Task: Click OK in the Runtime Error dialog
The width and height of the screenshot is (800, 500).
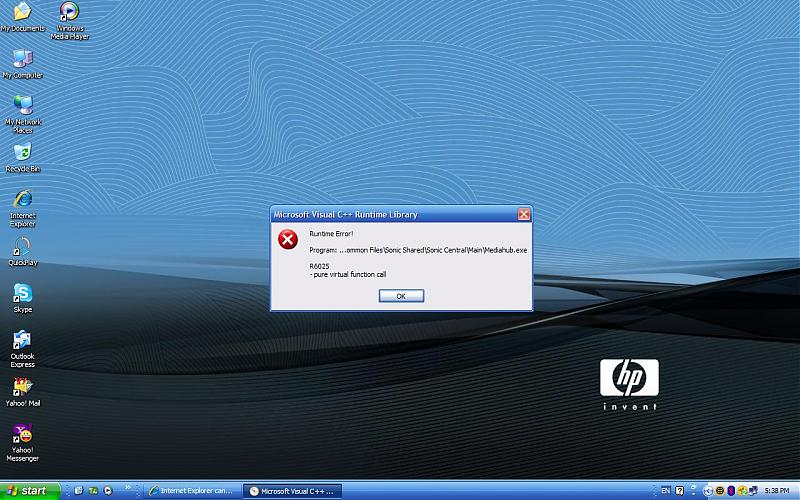Action: (401, 296)
